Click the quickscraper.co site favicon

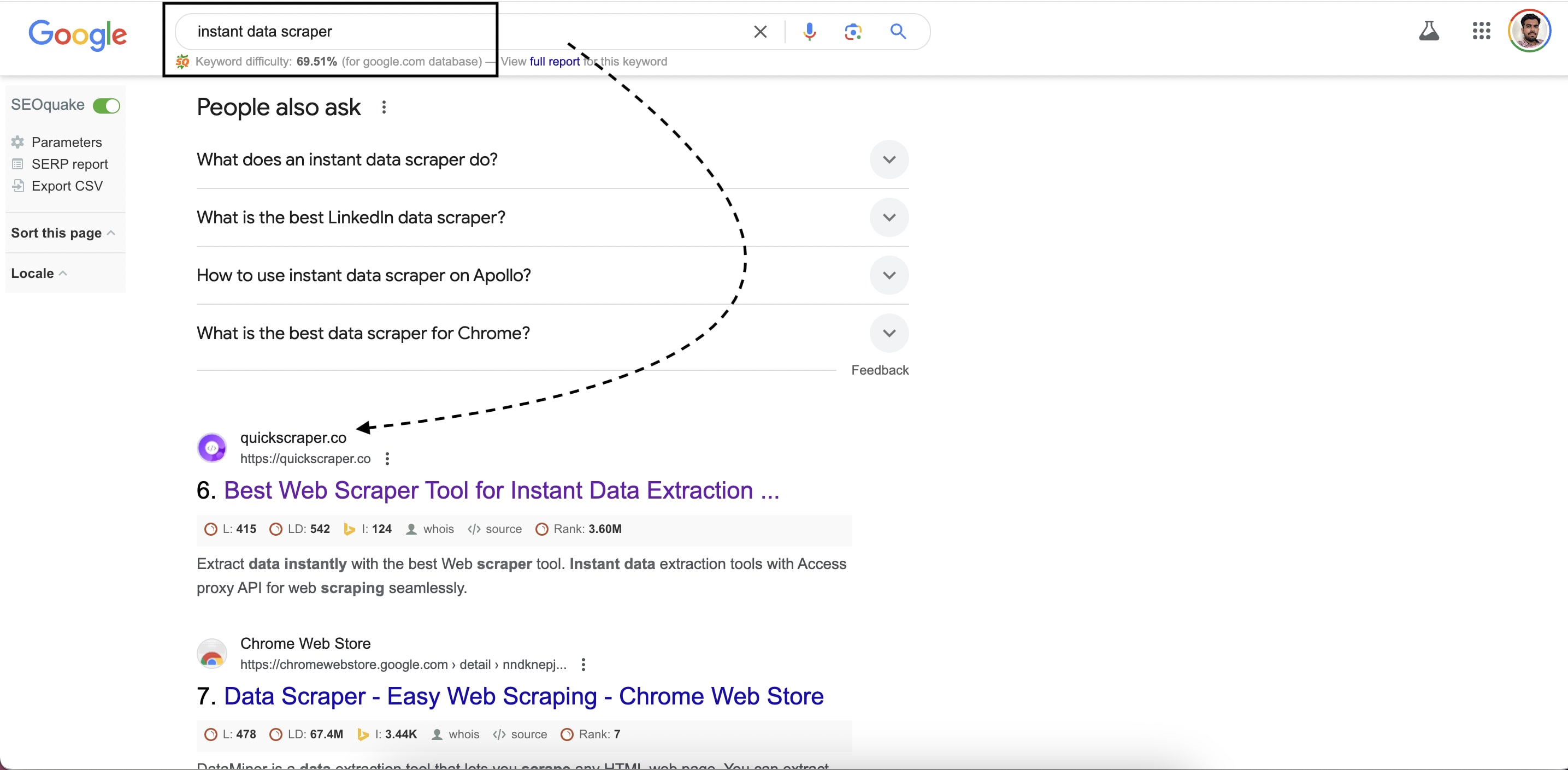point(212,448)
